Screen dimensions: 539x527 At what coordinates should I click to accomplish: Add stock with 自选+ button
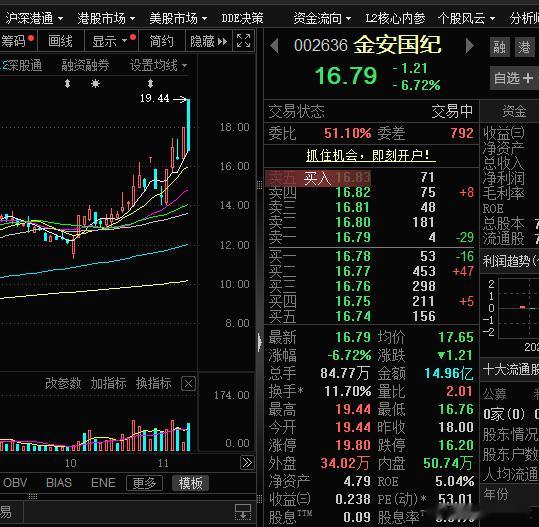(514, 78)
